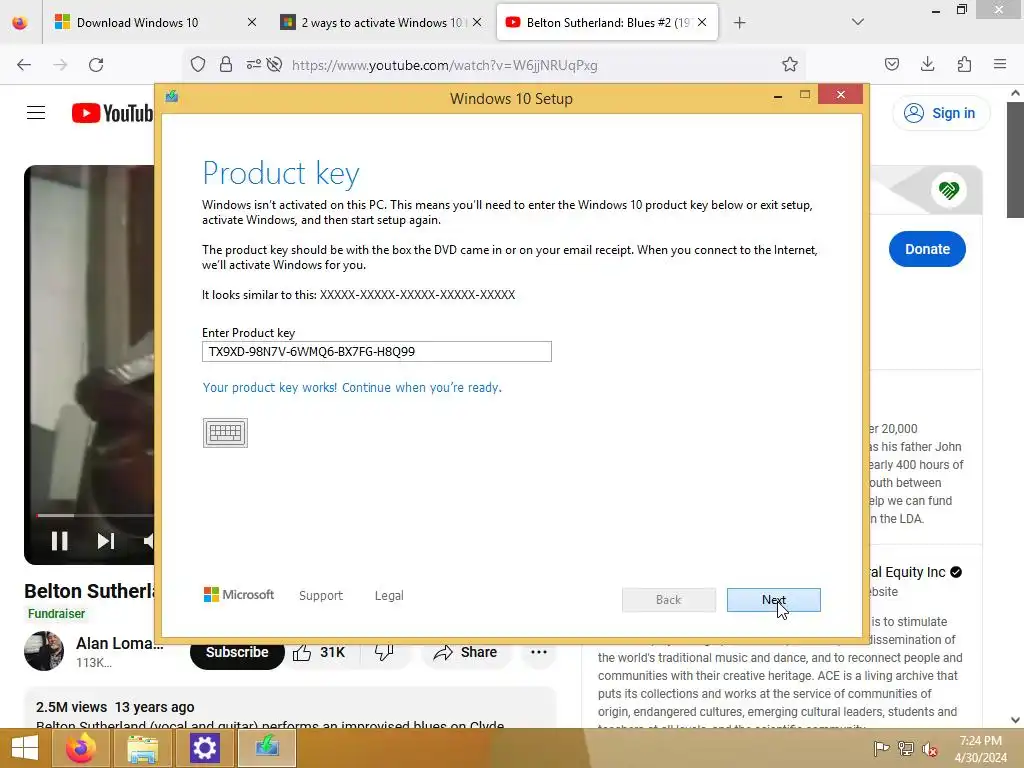Click Next in Windows 10 Setup
1024x768 pixels.
click(x=773, y=600)
